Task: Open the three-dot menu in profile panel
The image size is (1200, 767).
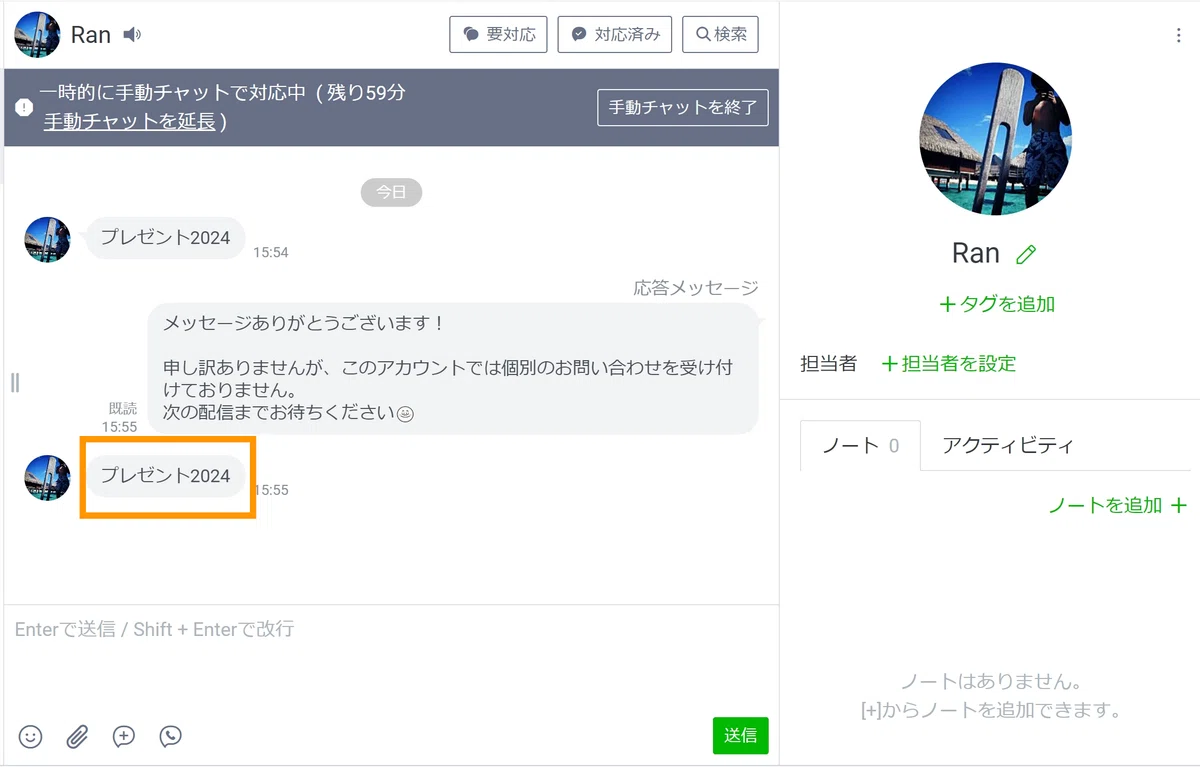Action: (x=1178, y=35)
